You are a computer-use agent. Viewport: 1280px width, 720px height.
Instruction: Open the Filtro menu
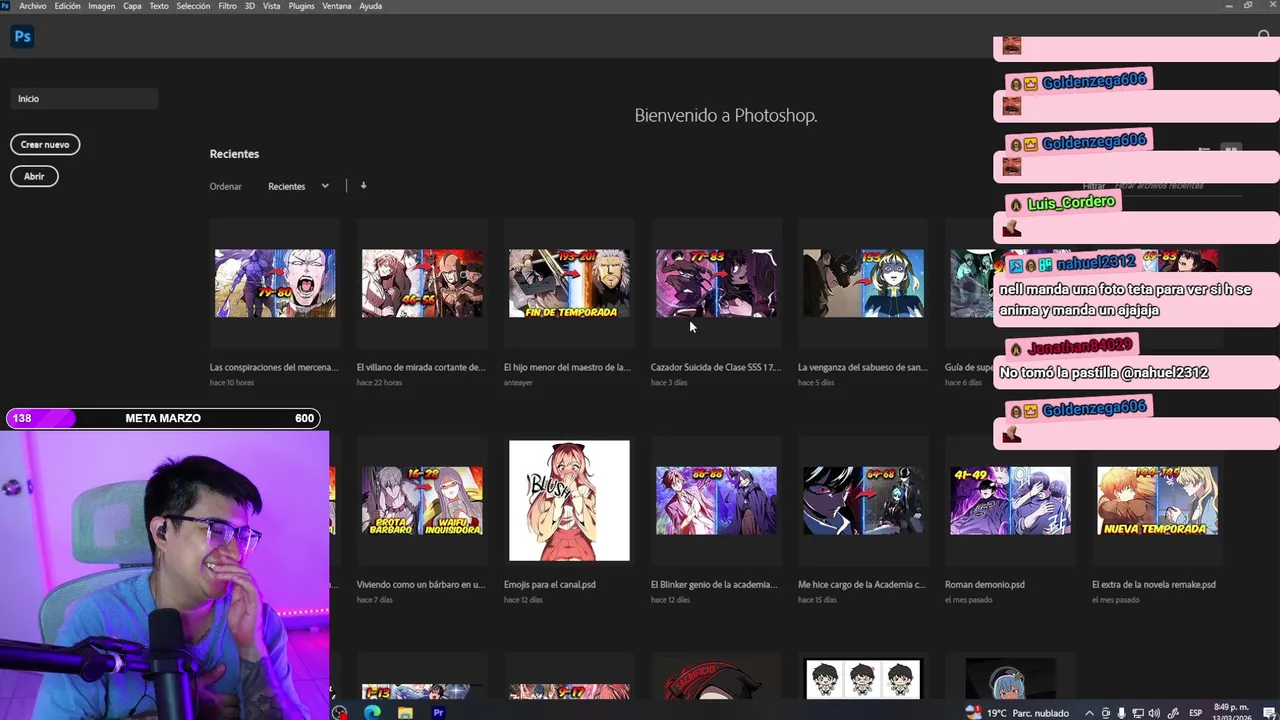(227, 6)
